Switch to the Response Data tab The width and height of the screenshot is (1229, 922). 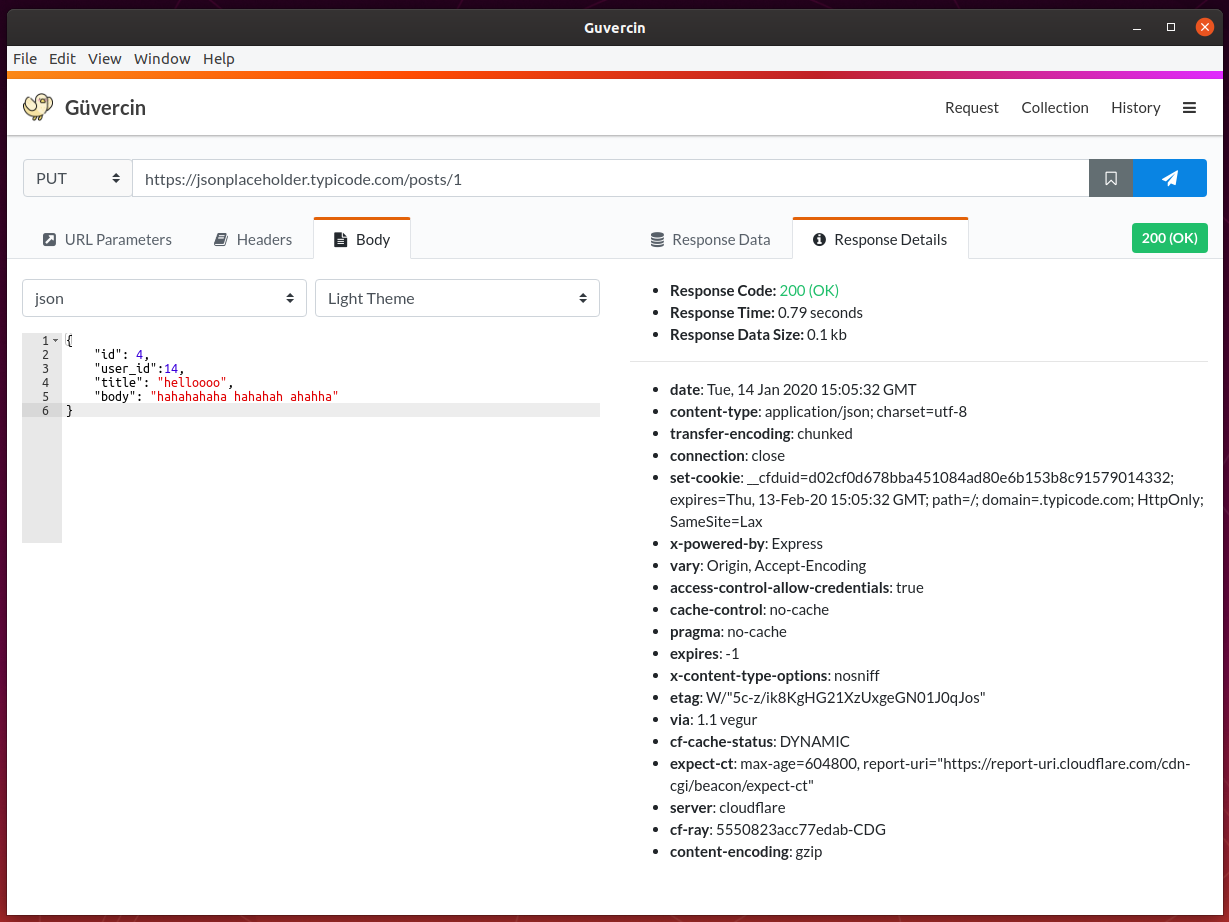[x=710, y=239]
